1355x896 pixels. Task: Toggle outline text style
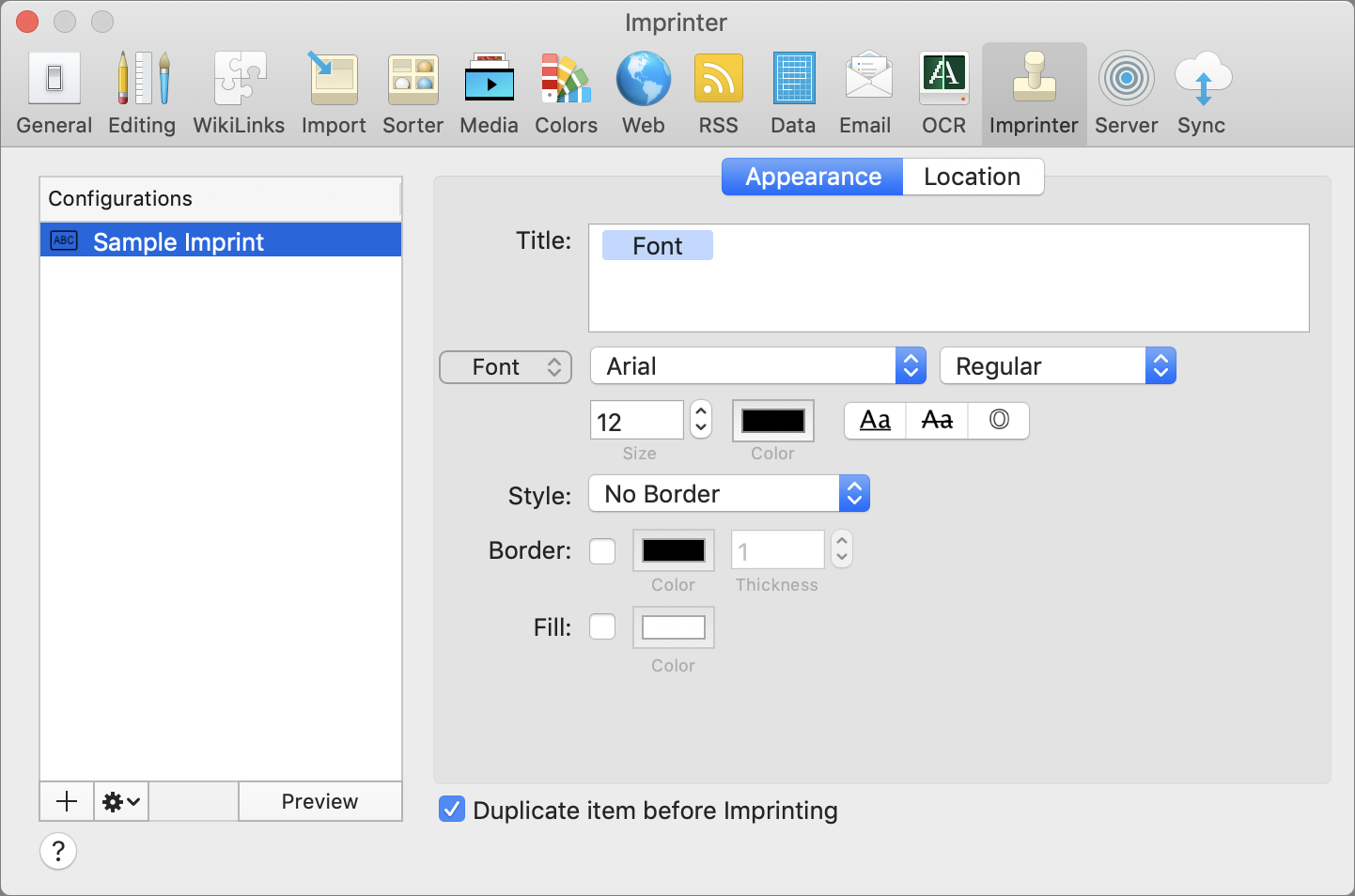999,421
